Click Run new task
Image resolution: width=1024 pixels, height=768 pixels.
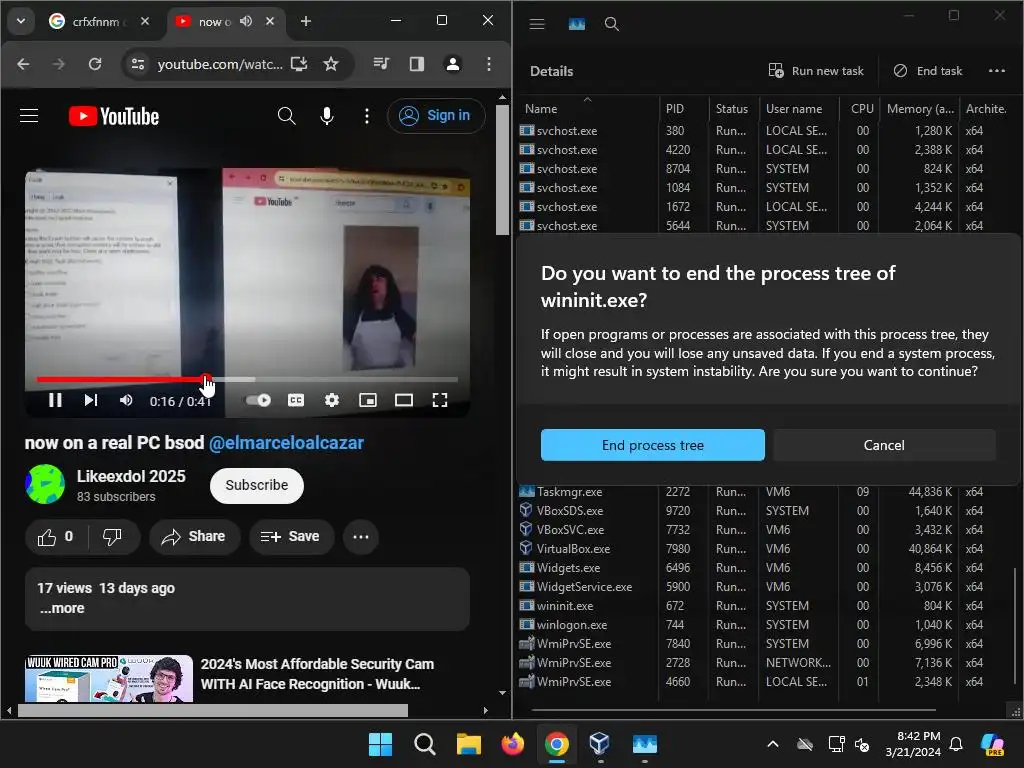[816, 71]
